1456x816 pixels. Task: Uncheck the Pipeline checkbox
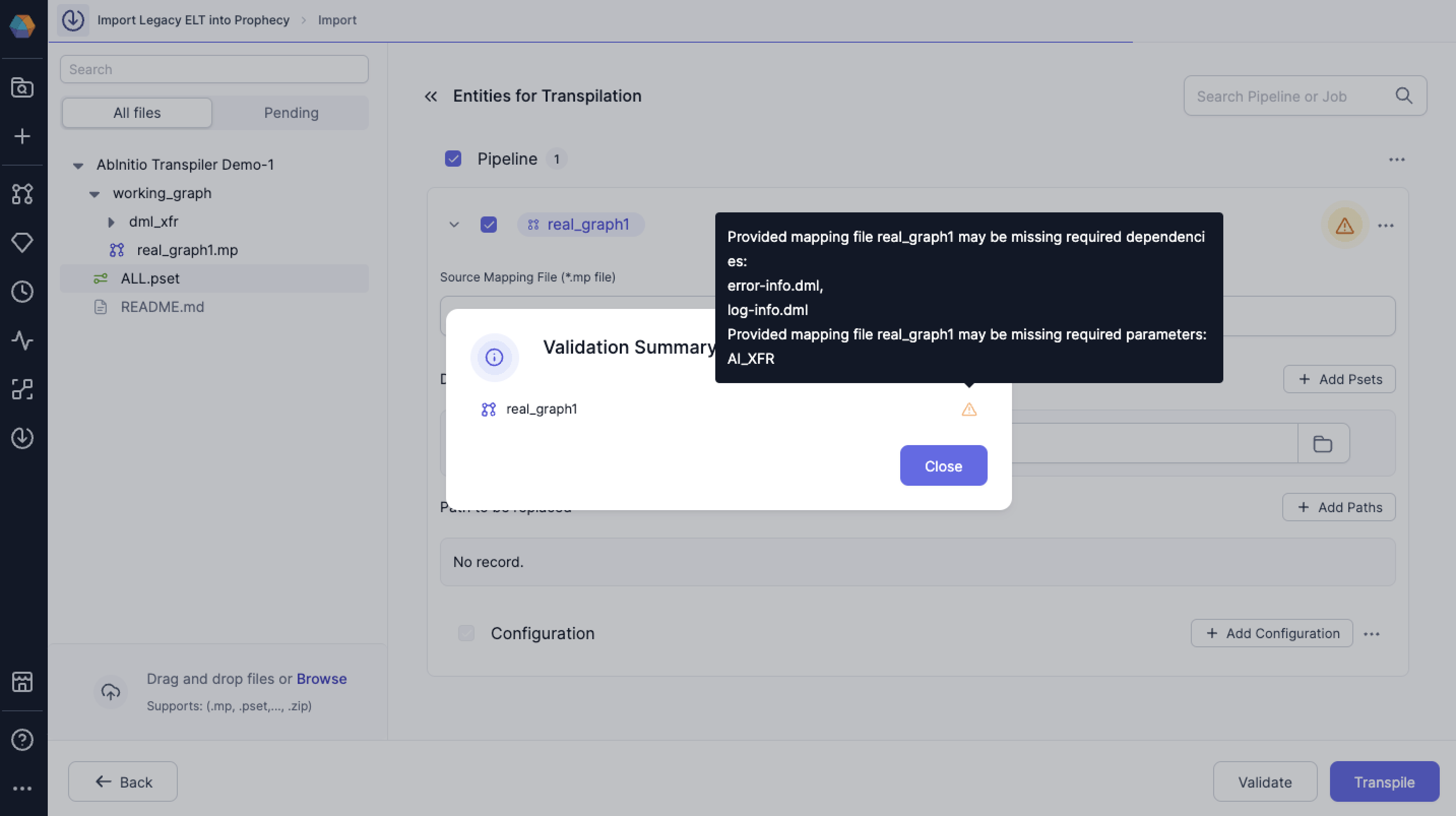[453, 159]
